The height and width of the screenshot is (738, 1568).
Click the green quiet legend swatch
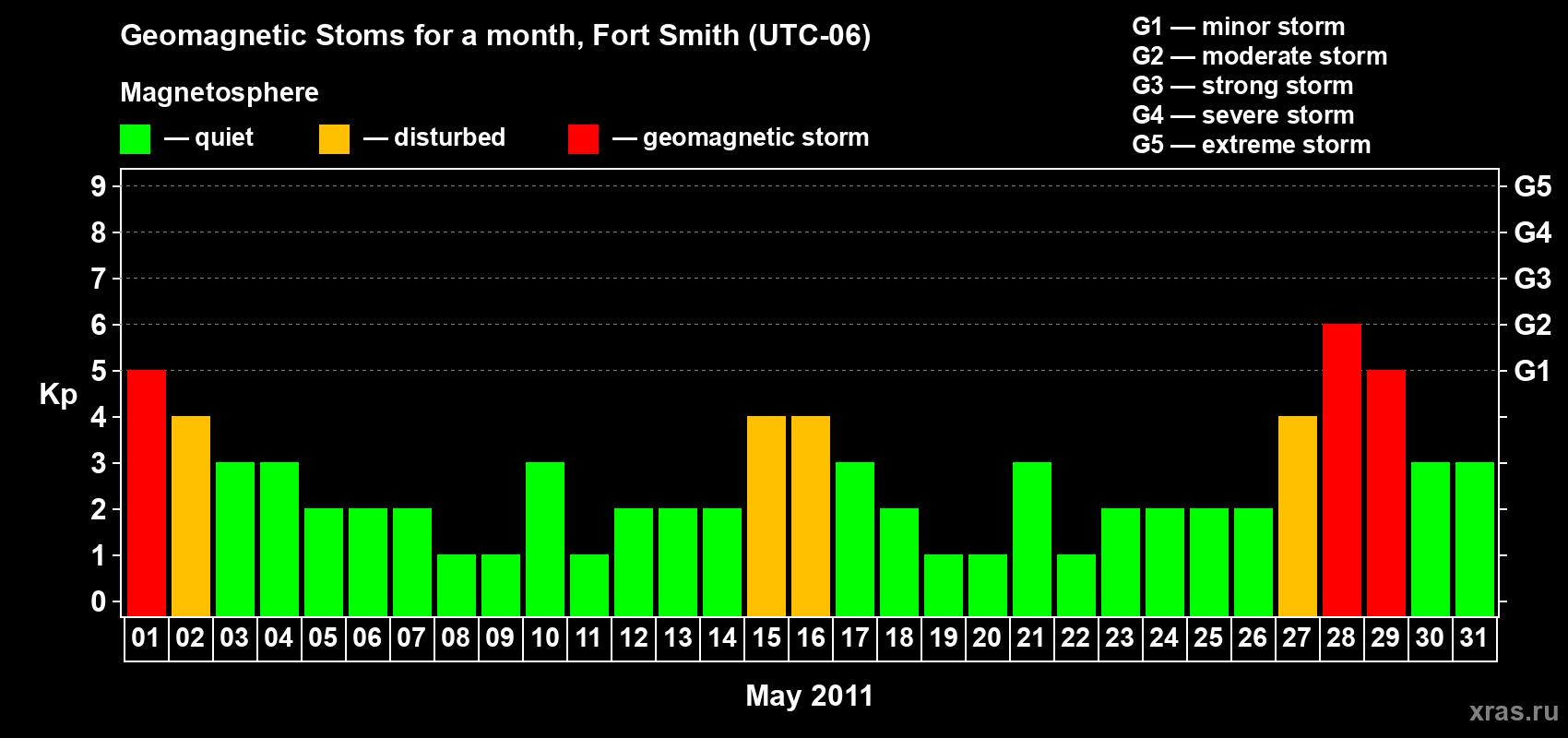click(135, 139)
